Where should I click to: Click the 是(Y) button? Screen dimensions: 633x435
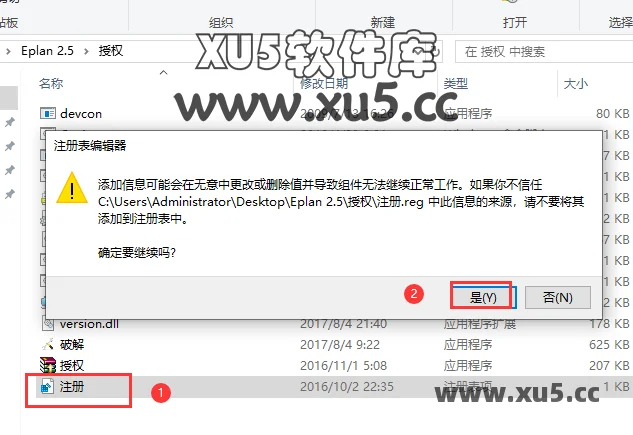pyautogui.click(x=484, y=297)
